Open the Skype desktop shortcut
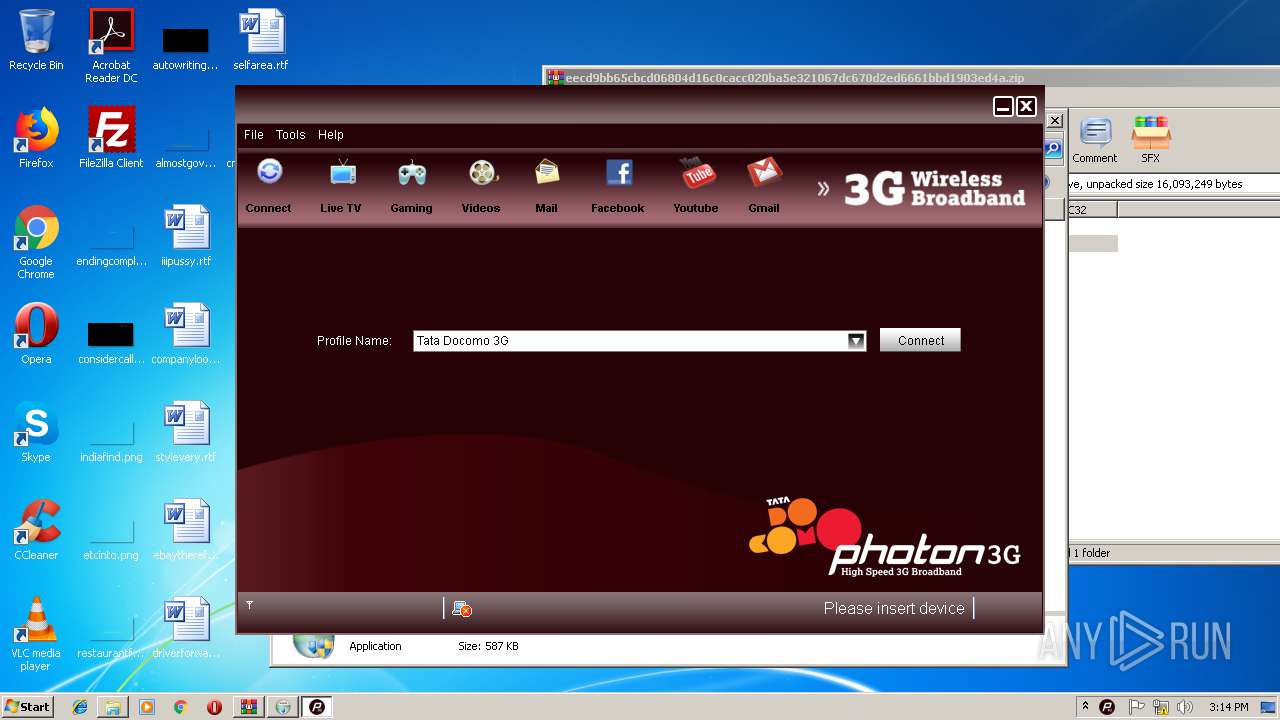The image size is (1280, 720). (36, 432)
